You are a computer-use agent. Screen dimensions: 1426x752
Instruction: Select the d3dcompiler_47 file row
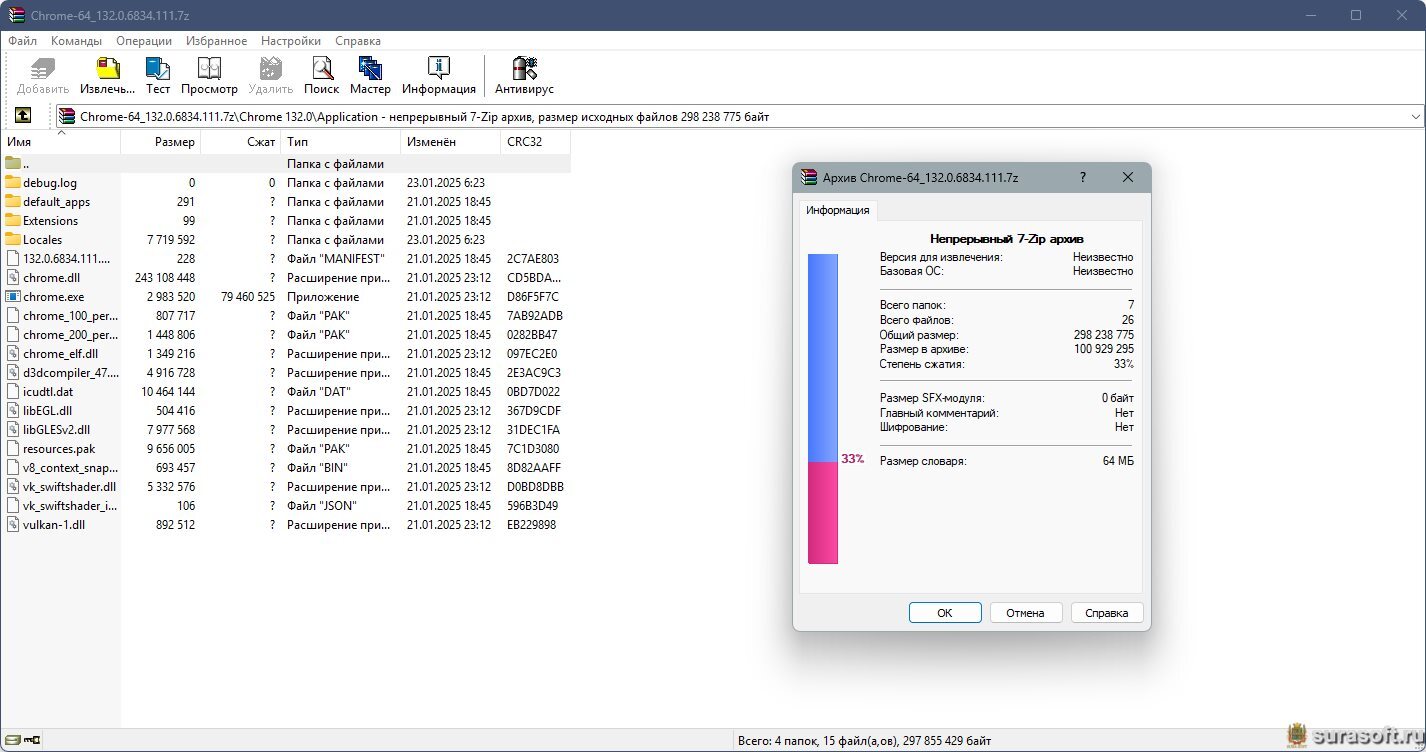click(285, 373)
